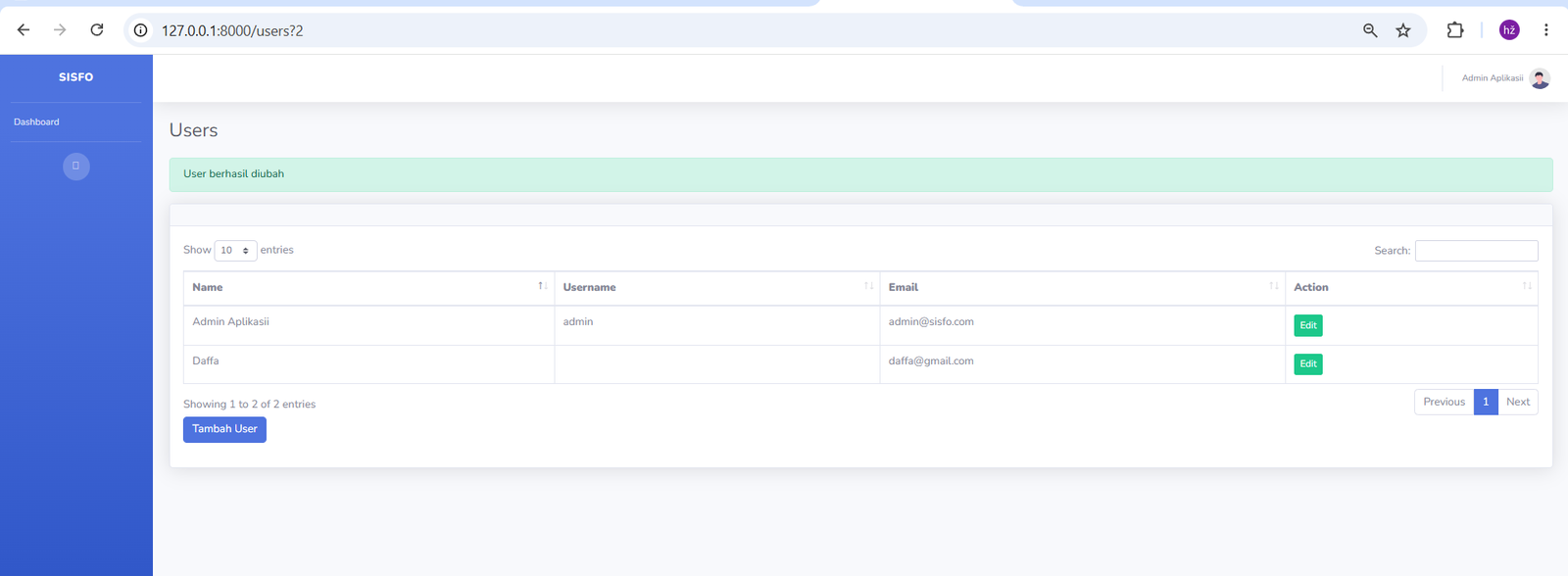This screenshot has height=576, width=1568.
Task: Go forward with the browser forward arrow
Action: [x=60, y=30]
